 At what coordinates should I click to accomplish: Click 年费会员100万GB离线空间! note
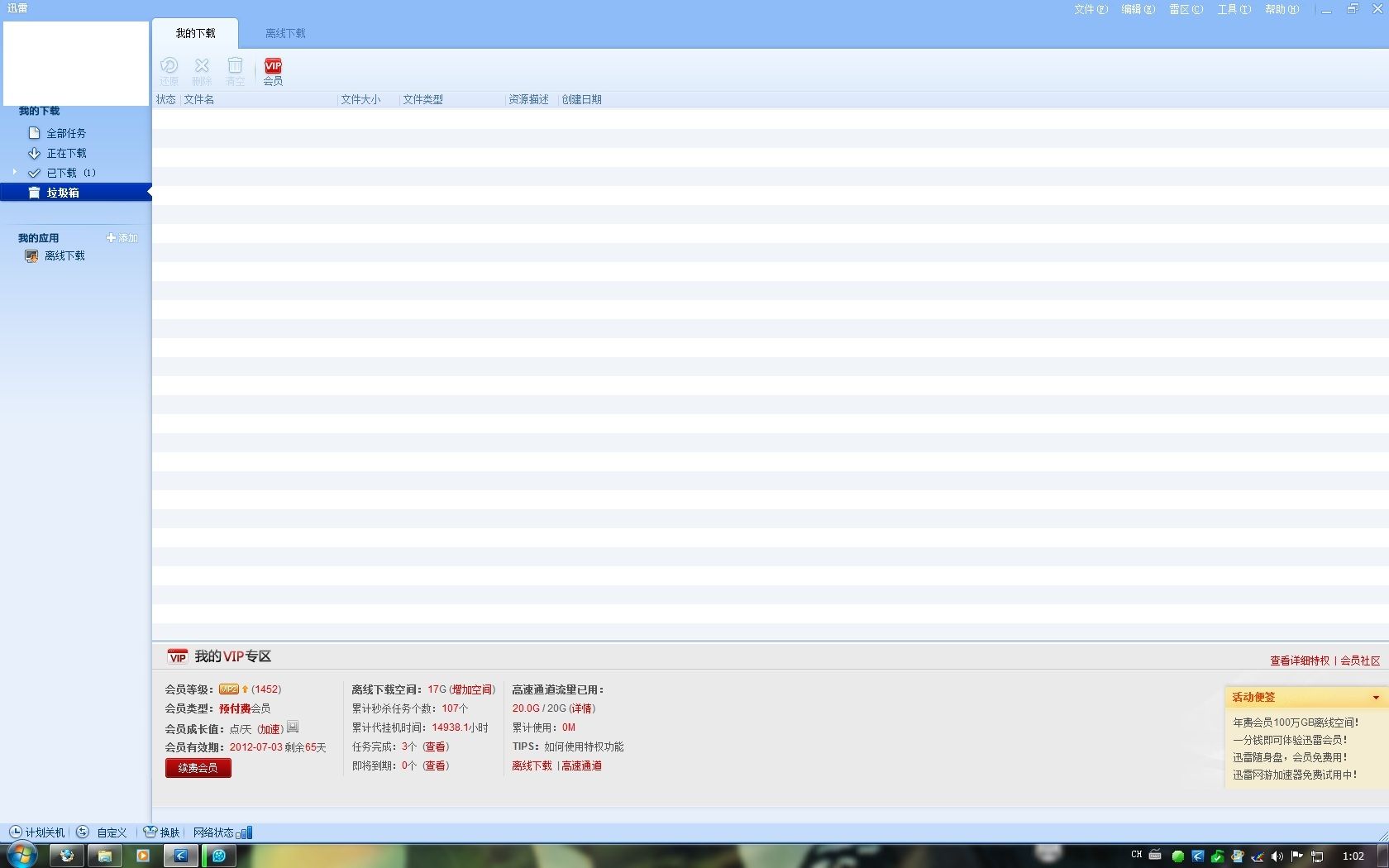(x=1296, y=723)
